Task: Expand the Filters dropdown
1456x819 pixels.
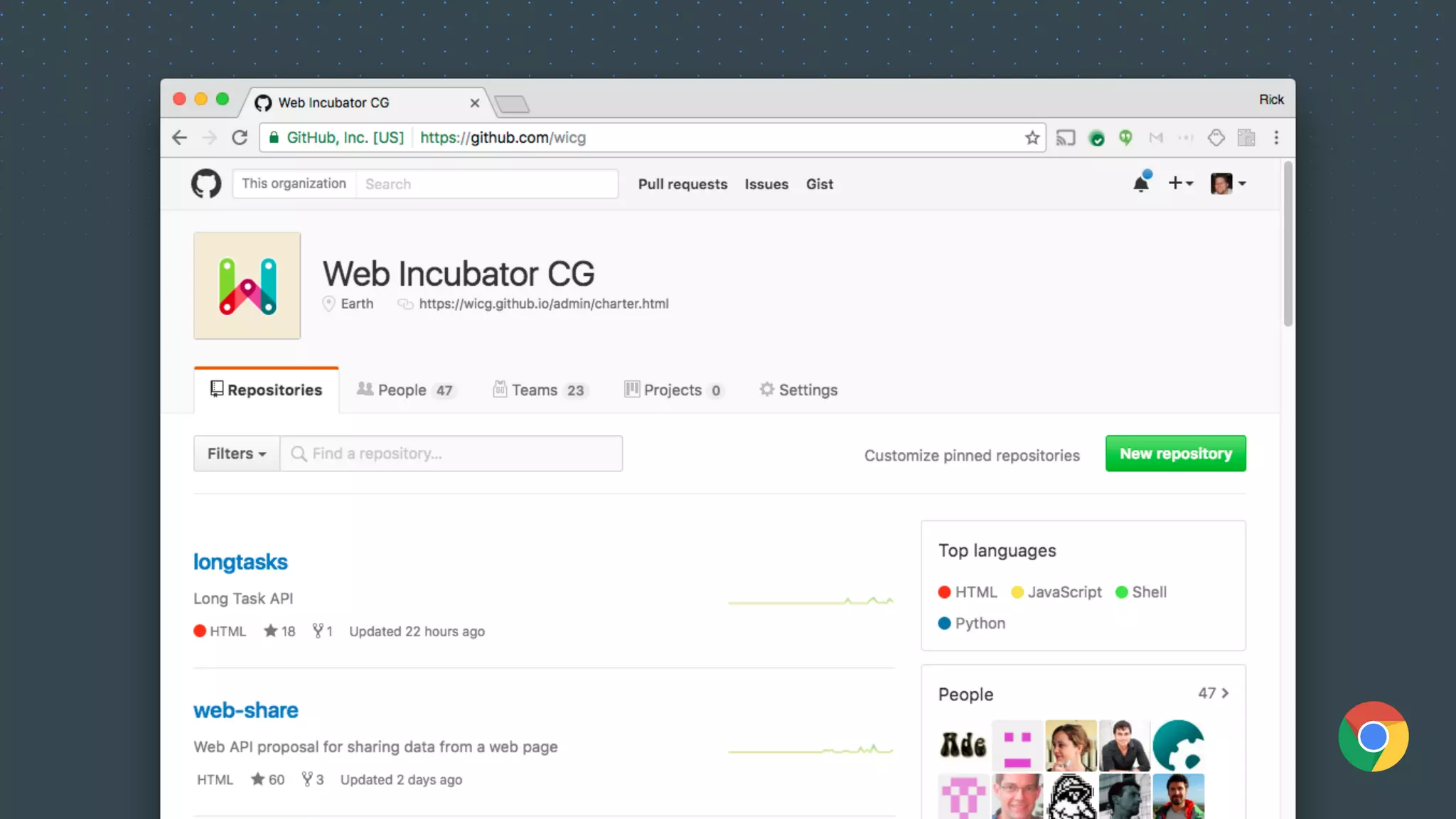Action: (x=237, y=454)
